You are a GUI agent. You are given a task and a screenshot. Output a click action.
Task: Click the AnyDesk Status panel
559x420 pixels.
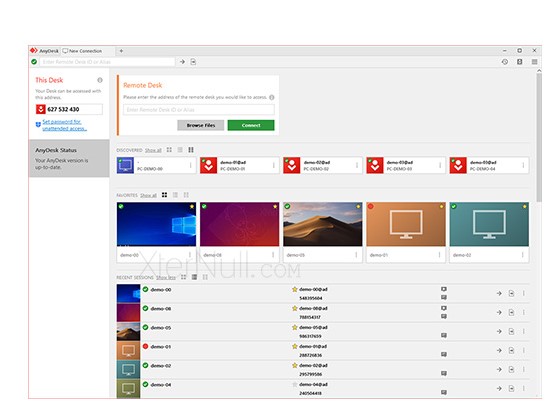coord(69,158)
